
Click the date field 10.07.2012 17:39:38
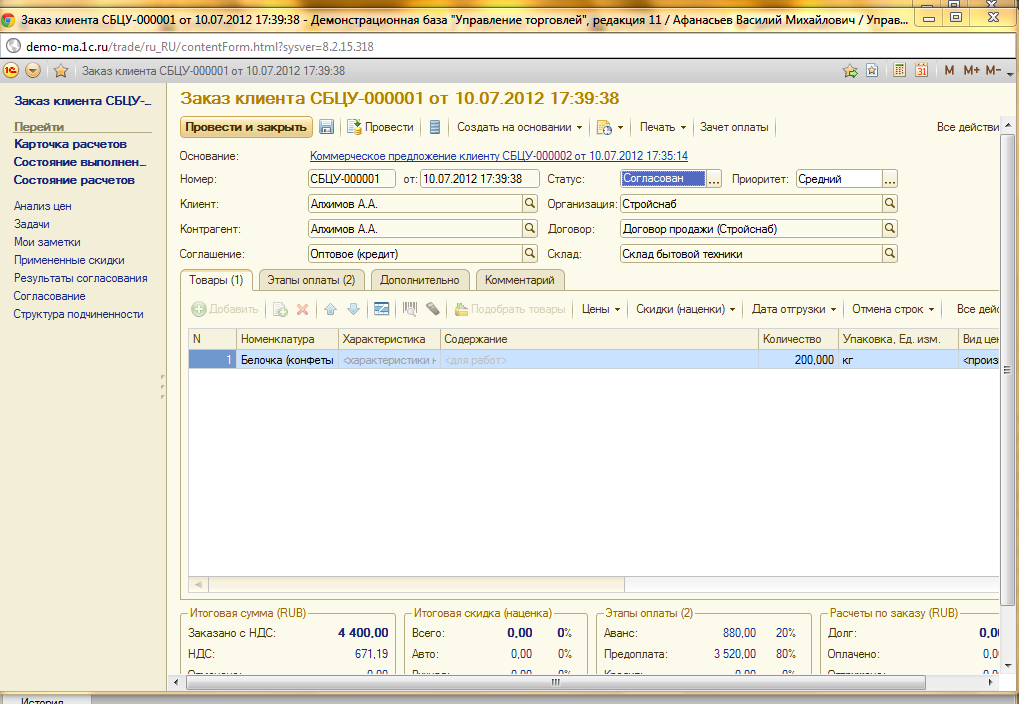pos(480,179)
